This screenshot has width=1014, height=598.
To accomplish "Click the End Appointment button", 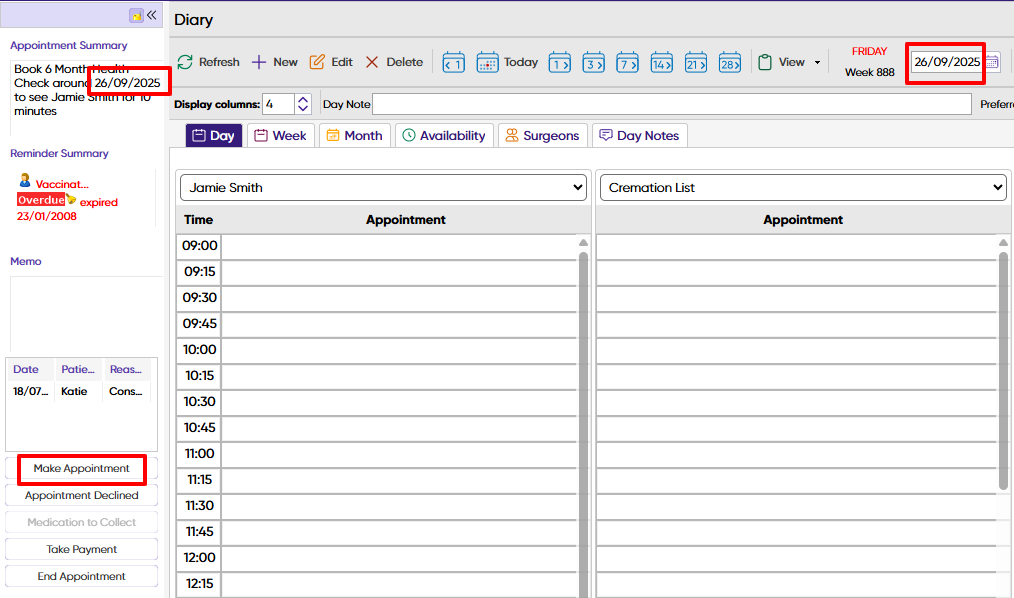I will point(81,576).
